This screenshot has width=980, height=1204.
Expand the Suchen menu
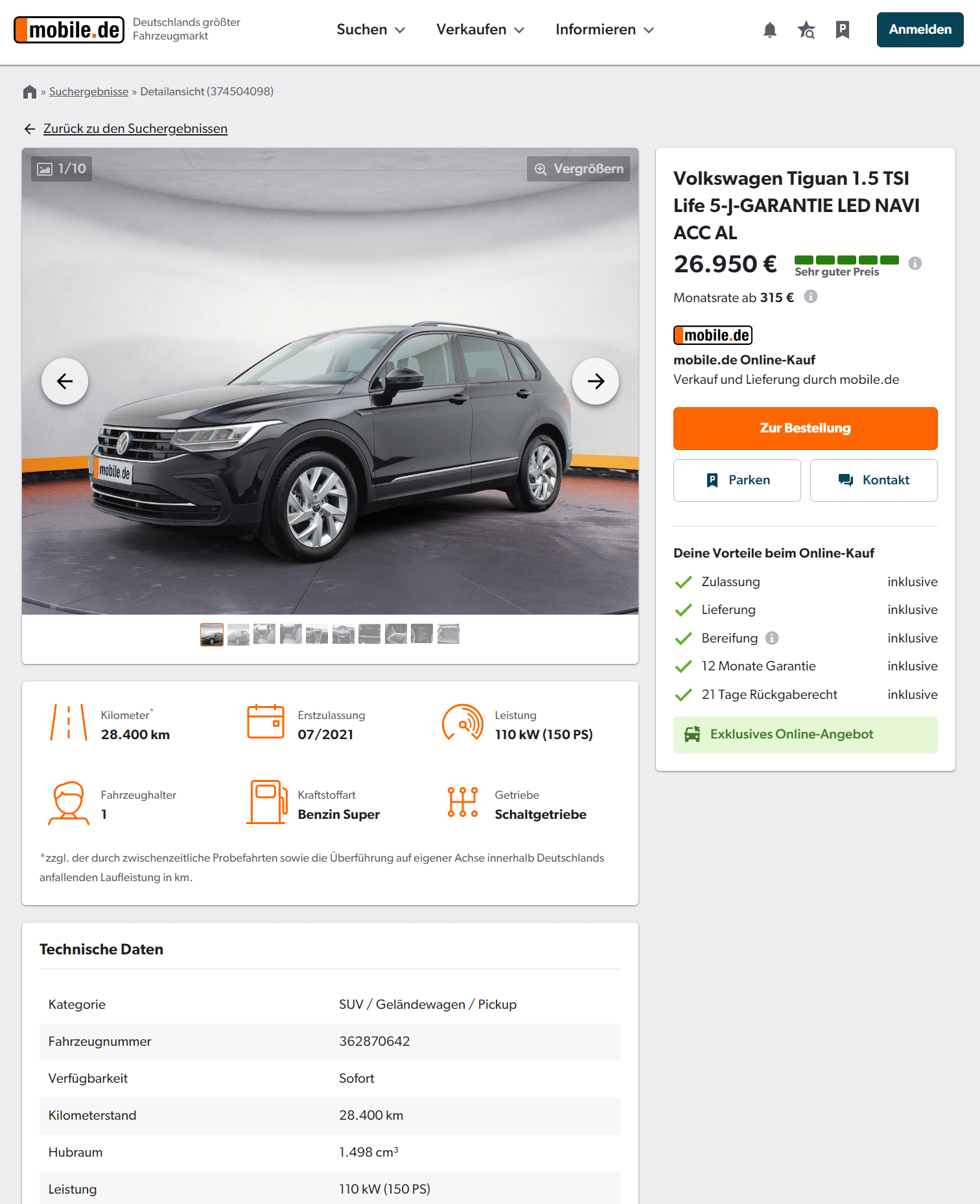pyautogui.click(x=371, y=30)
